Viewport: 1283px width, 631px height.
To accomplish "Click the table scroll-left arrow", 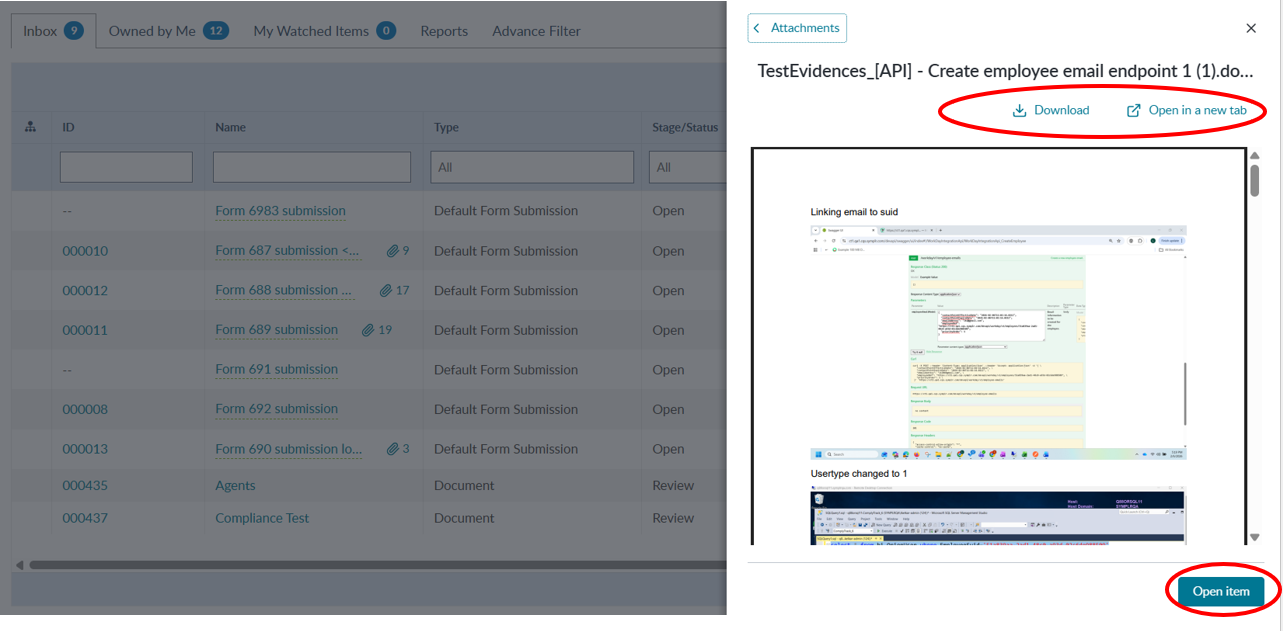I will click(20, 565).
